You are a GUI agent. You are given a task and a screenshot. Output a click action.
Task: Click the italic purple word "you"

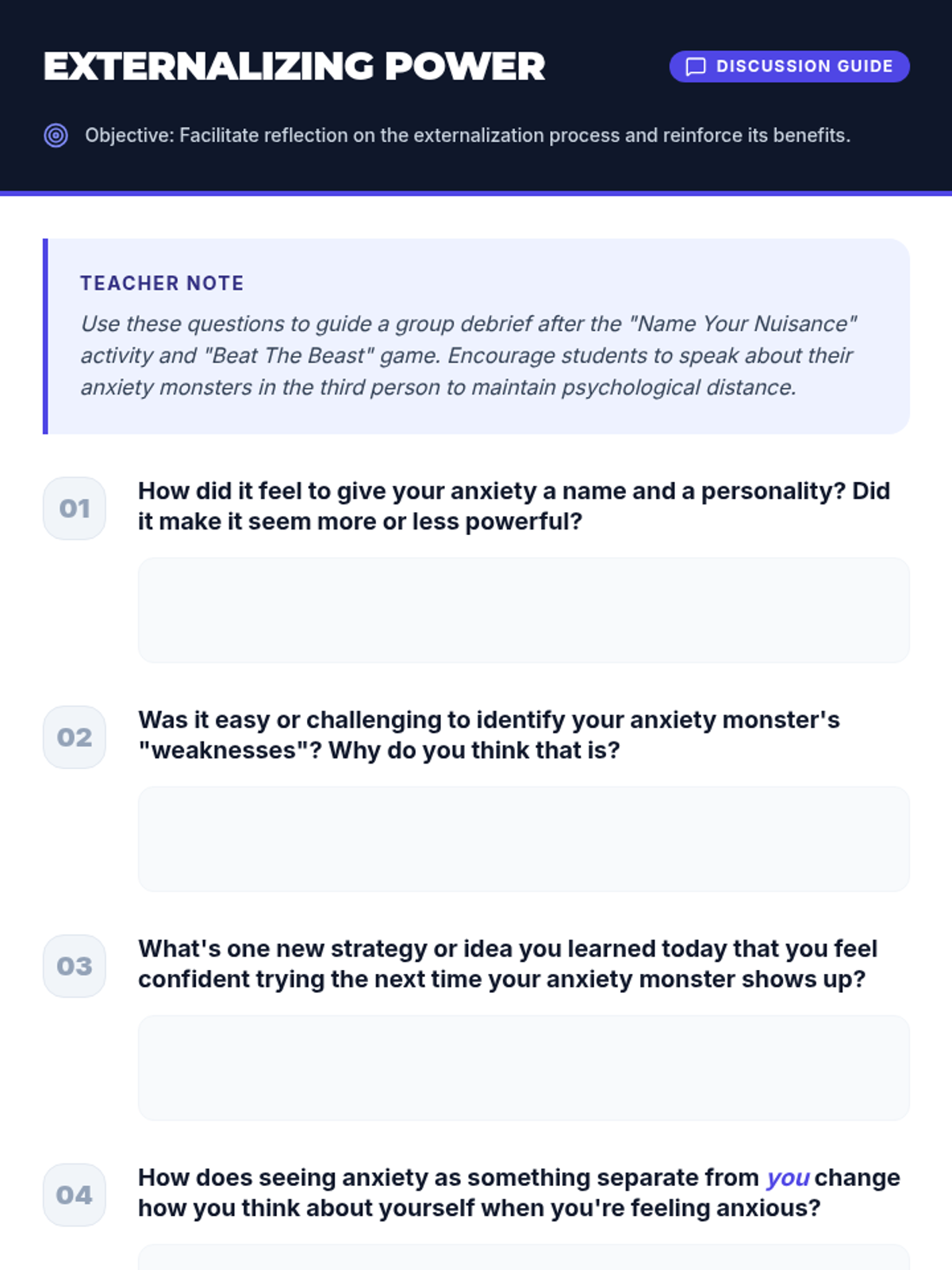(787, 1178)
